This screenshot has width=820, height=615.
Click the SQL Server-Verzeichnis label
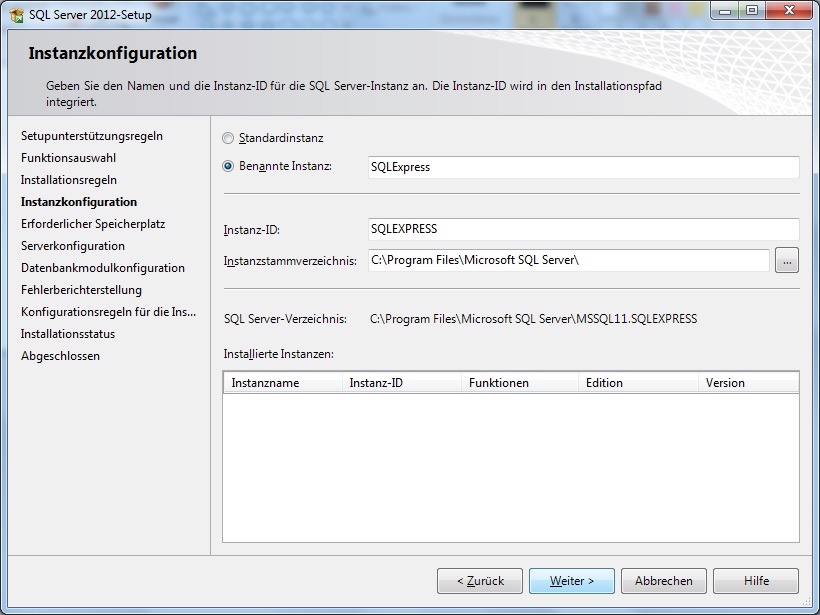[286, 319]
